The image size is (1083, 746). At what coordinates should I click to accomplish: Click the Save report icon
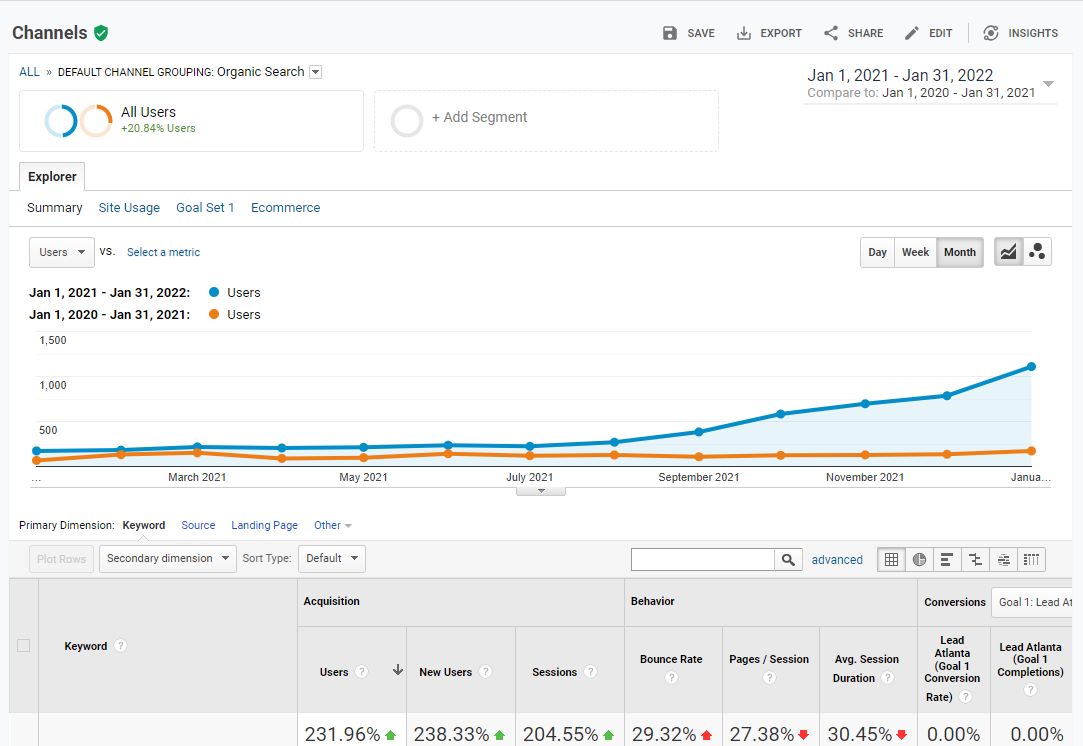click(670, 33)
